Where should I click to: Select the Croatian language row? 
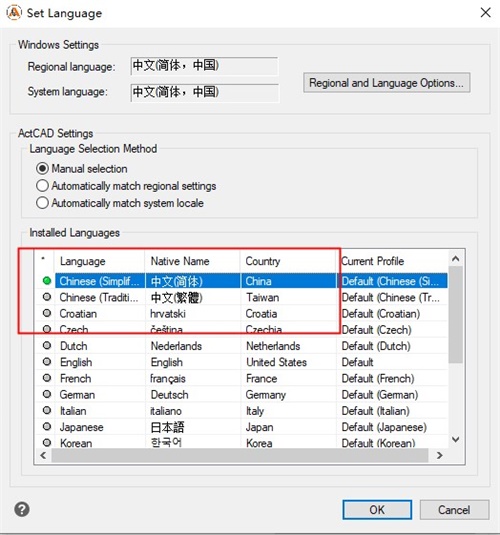point(242,313)
